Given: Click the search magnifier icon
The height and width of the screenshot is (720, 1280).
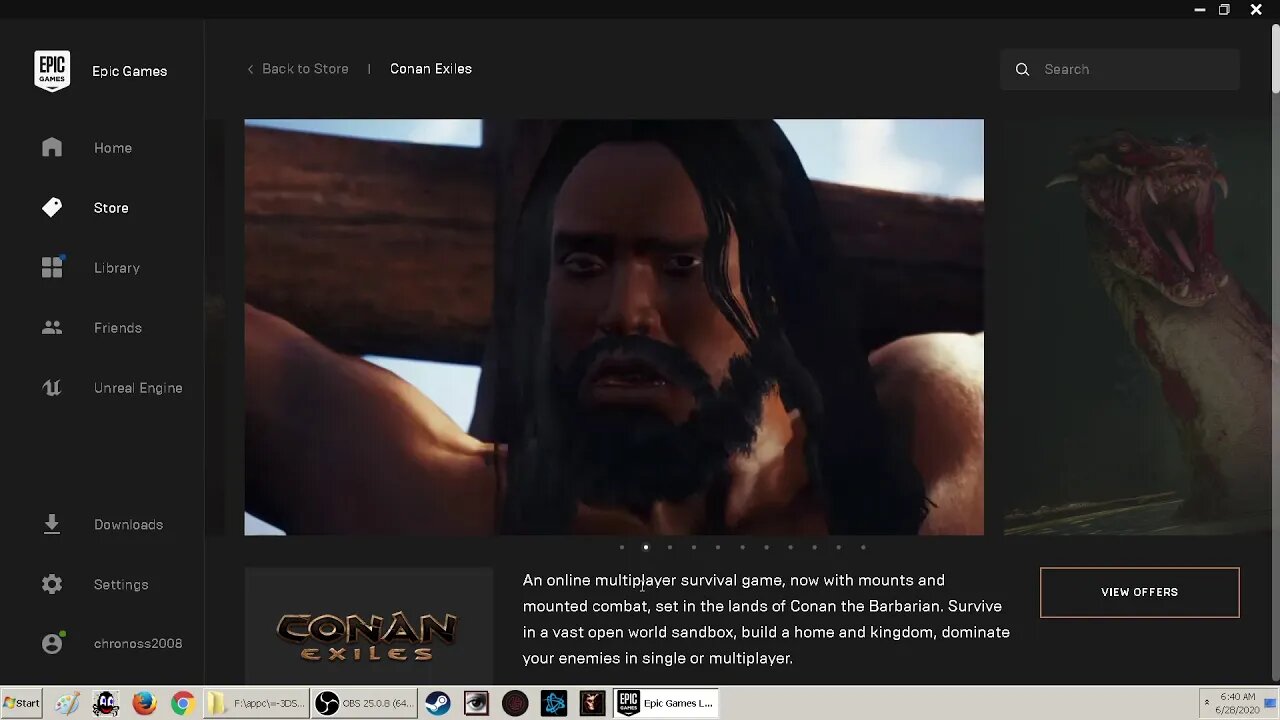Looking at the screenshot, I should 1022,69.
